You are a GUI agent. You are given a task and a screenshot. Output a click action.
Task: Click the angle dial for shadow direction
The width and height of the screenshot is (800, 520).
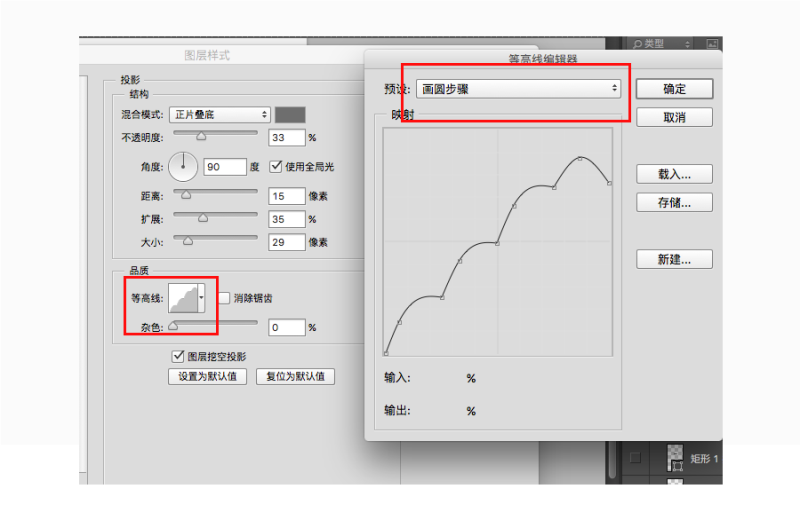click(184, 166)
